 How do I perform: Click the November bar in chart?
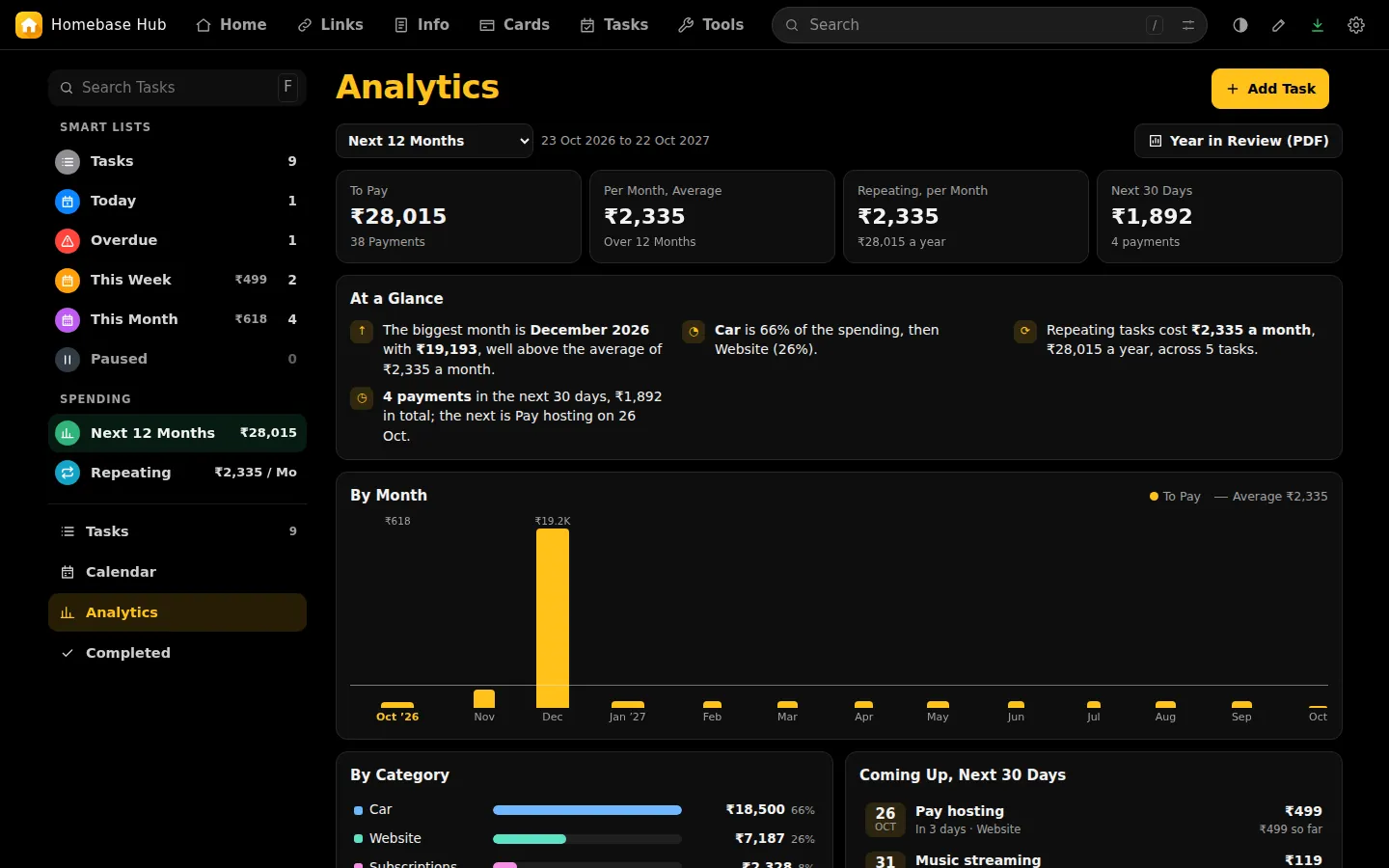(484, 699)
